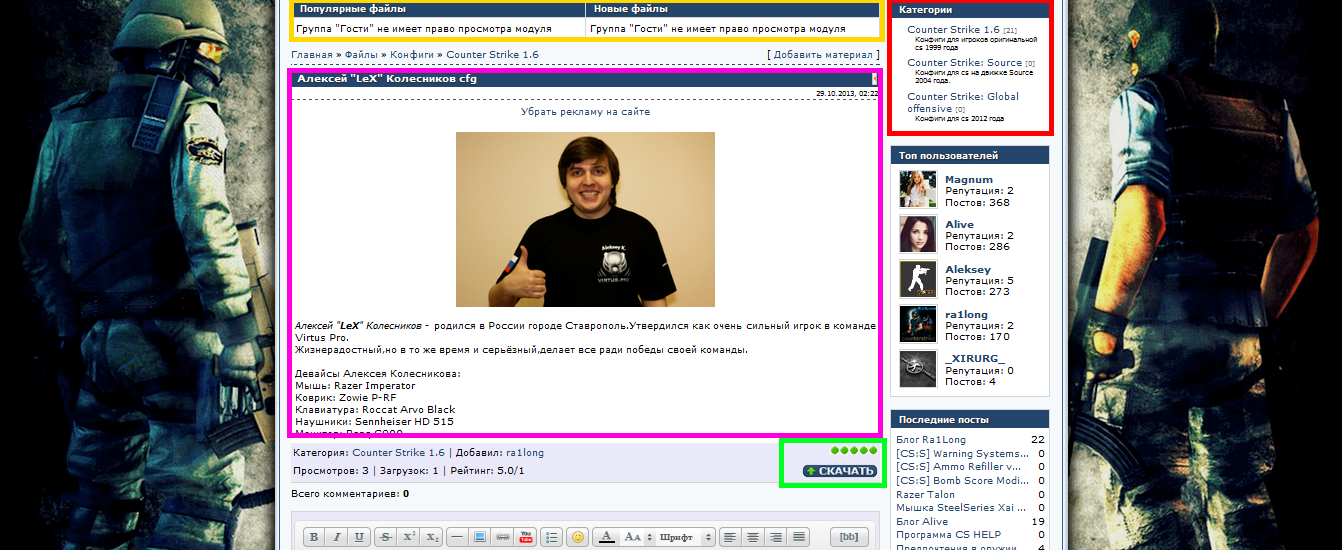Click the Всего комментариев count text
The width and height of the screenshot is (1342, 550).
click(x=350, y=494)
